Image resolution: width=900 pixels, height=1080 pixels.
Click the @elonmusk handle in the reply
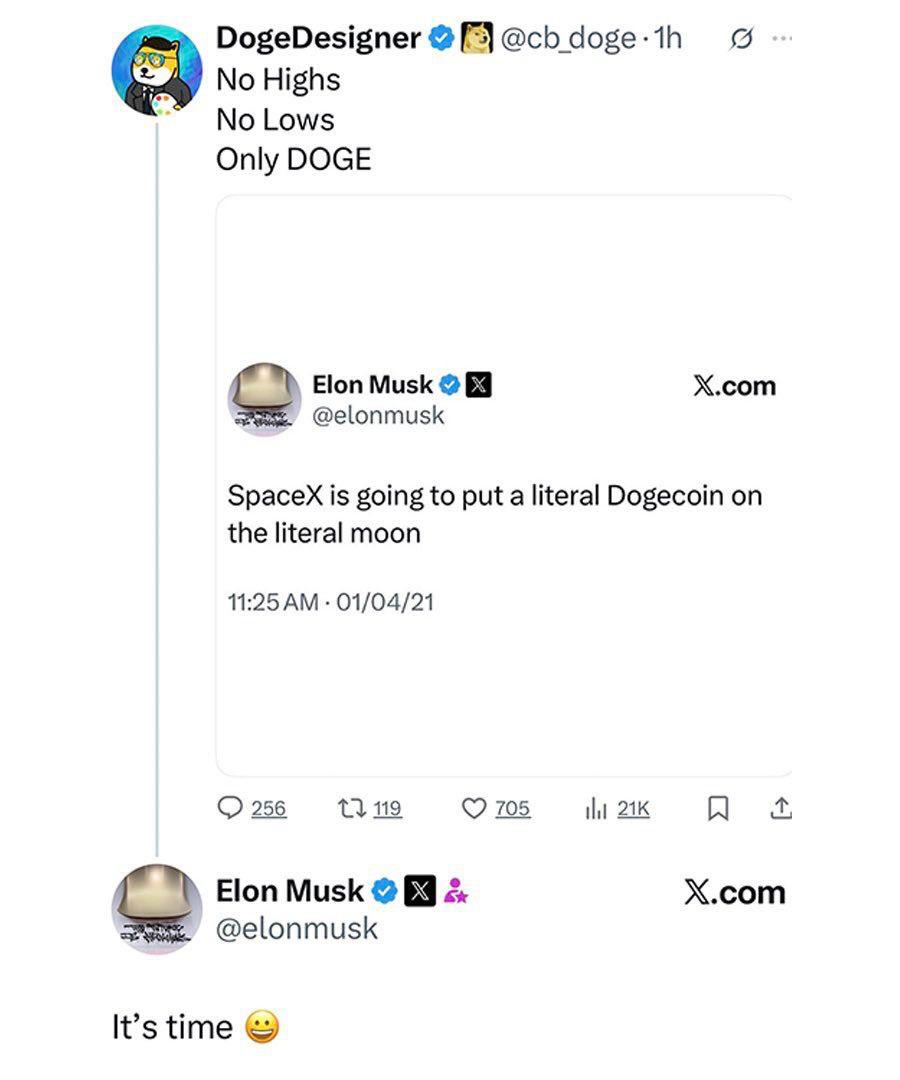tap(297, 928)
